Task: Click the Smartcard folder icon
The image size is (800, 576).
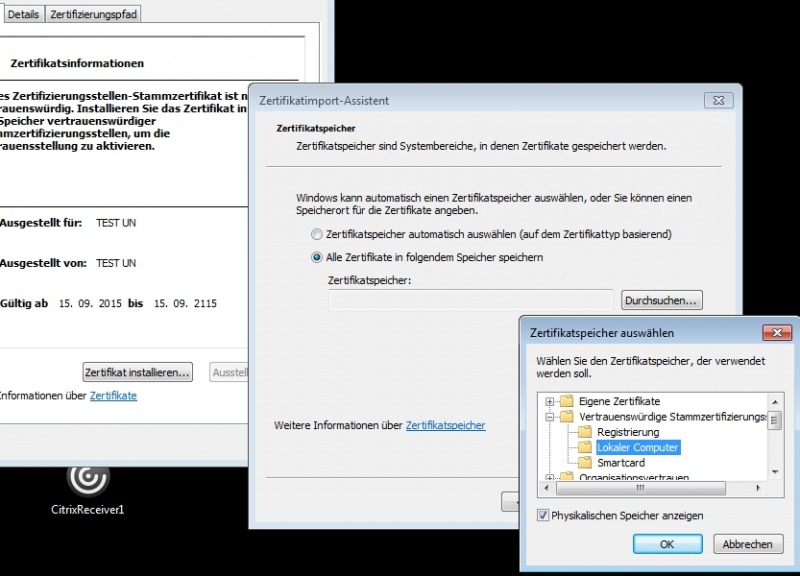Action: pos(585,463)
